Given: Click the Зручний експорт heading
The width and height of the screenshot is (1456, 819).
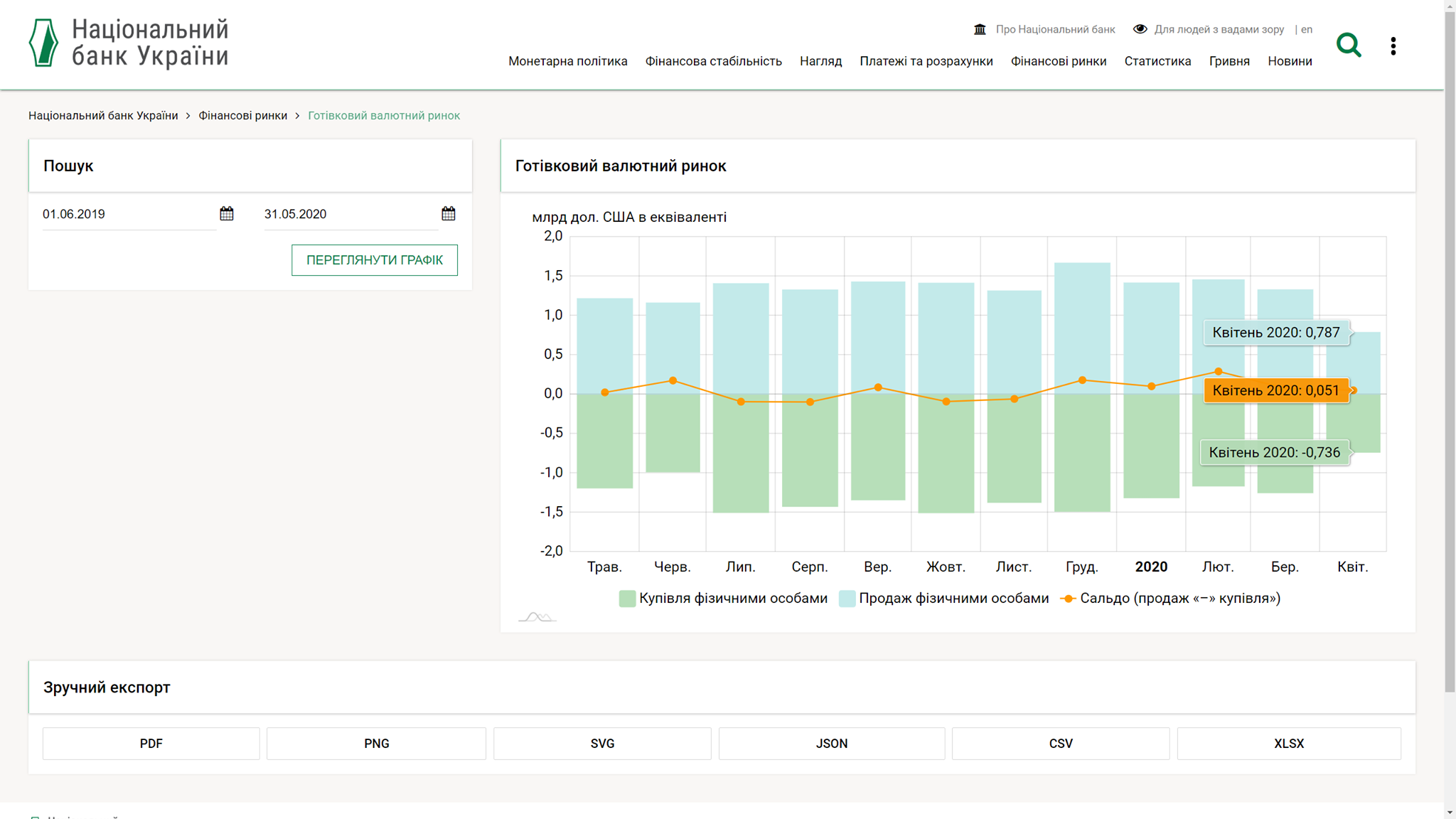Looking at the screenshot, I should [x=107, y=687].
